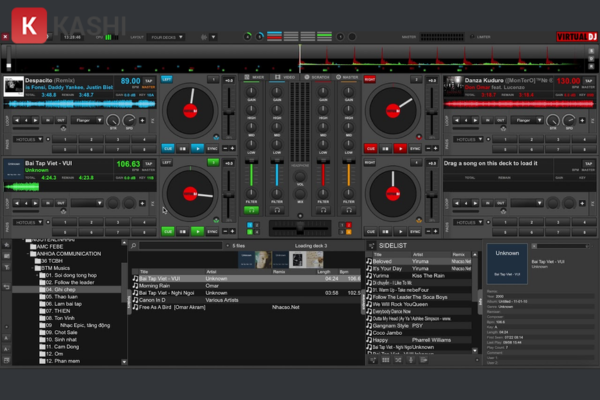Open the dropdown arrow beside the settings gear
600x400 pixels.
click(x=214, y=37)
